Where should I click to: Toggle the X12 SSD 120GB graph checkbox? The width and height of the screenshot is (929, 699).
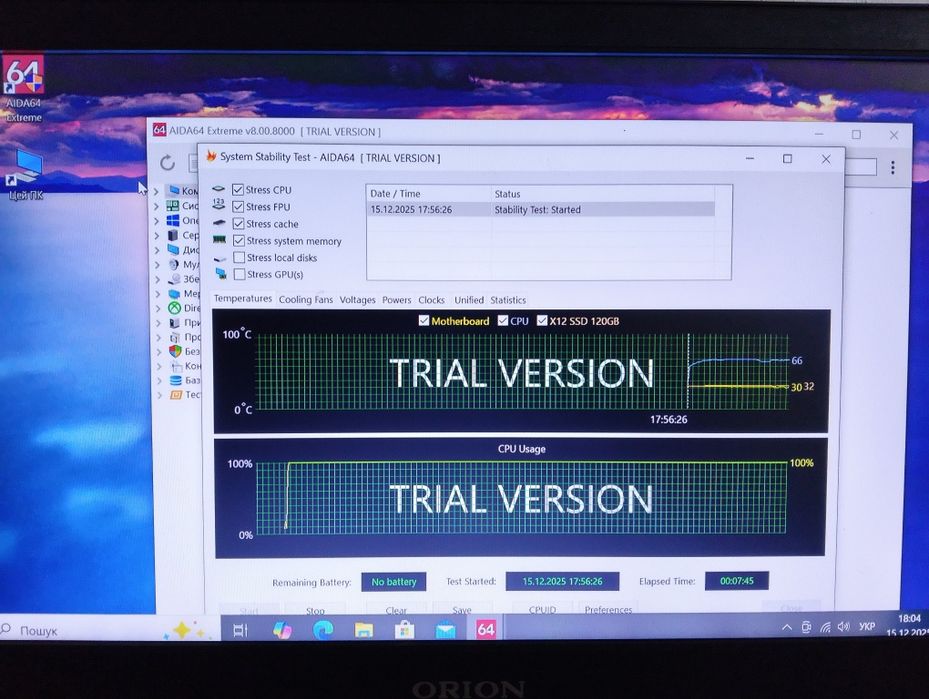(542, 320)
